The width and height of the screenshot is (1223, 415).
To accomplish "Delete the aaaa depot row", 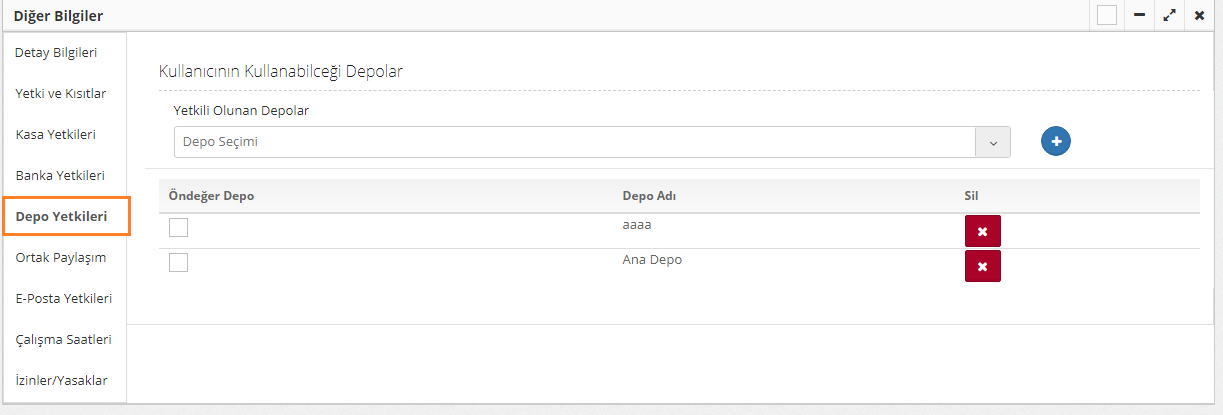I will (982, 231).
